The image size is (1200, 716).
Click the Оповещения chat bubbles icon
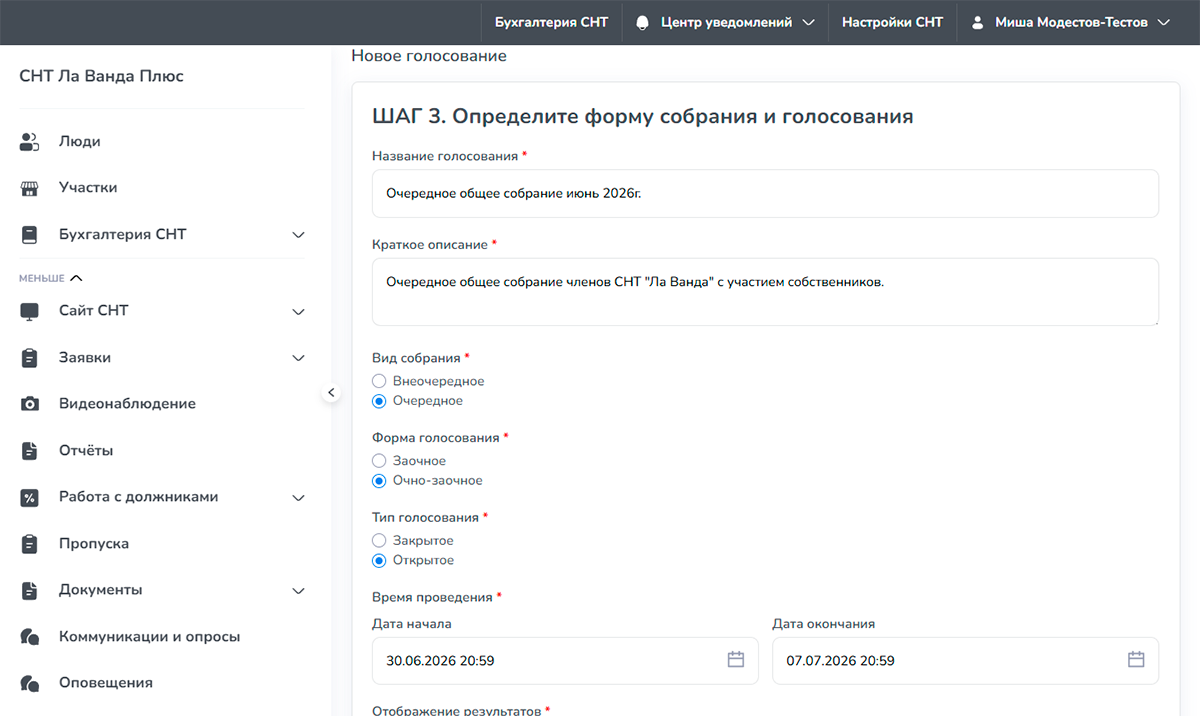coord(30,684)
